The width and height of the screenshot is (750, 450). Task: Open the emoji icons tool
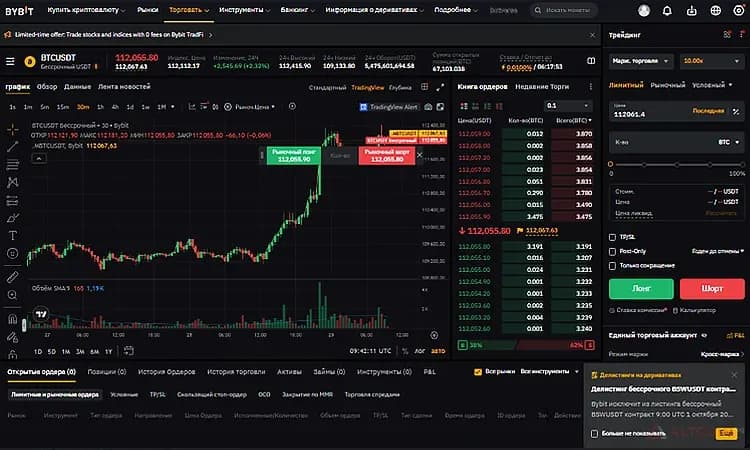click(13, 253)
